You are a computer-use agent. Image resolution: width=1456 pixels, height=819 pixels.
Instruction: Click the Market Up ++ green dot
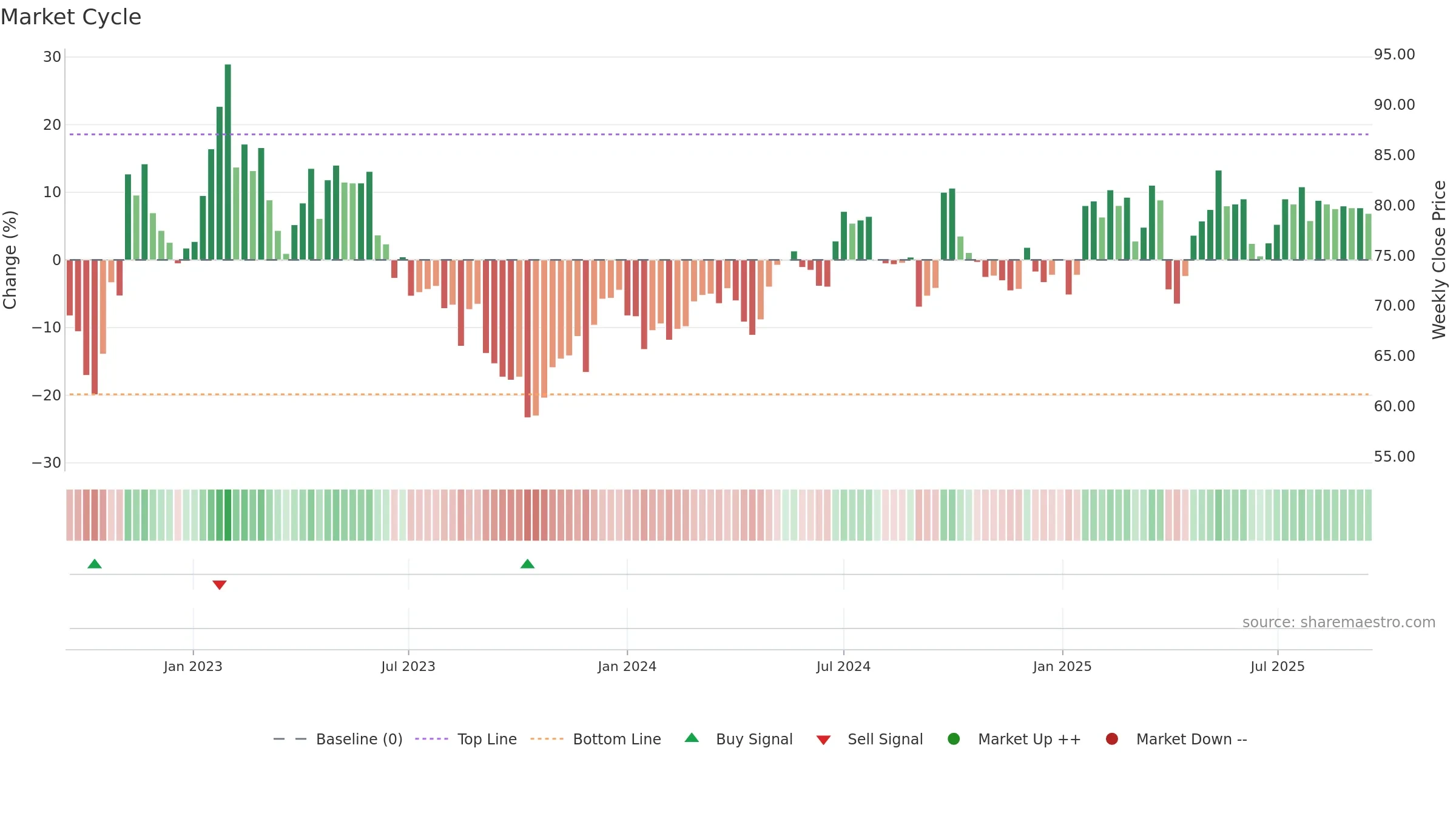click(x=954, y=739)
